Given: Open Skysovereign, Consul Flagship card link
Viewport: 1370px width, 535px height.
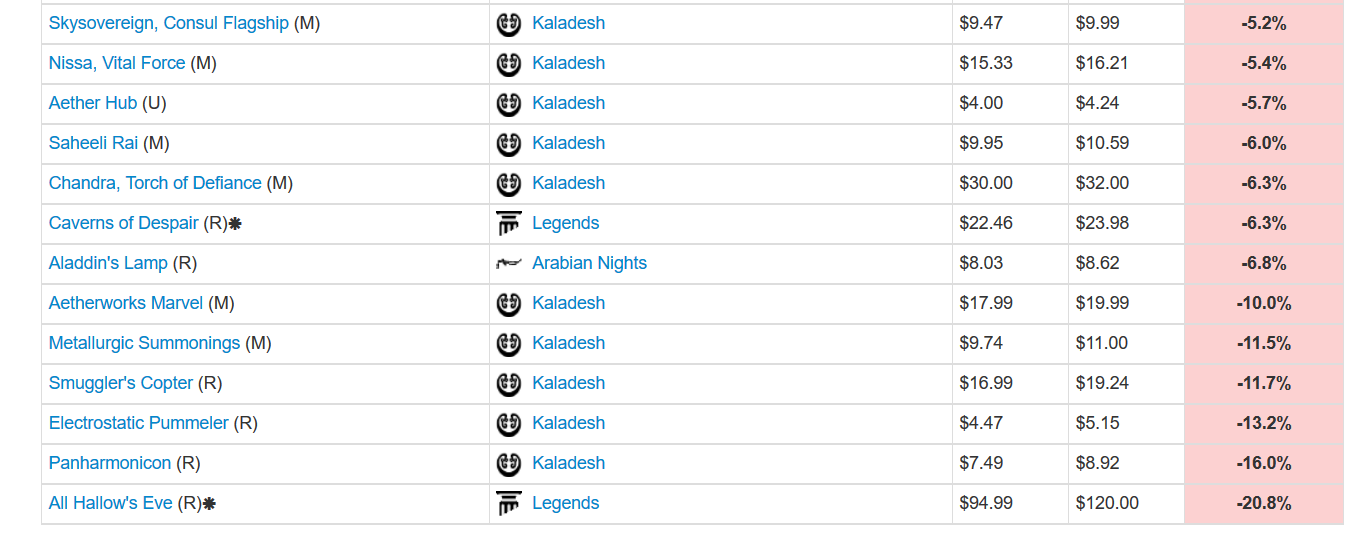Looking at the screenshot, I should (168, 23).
